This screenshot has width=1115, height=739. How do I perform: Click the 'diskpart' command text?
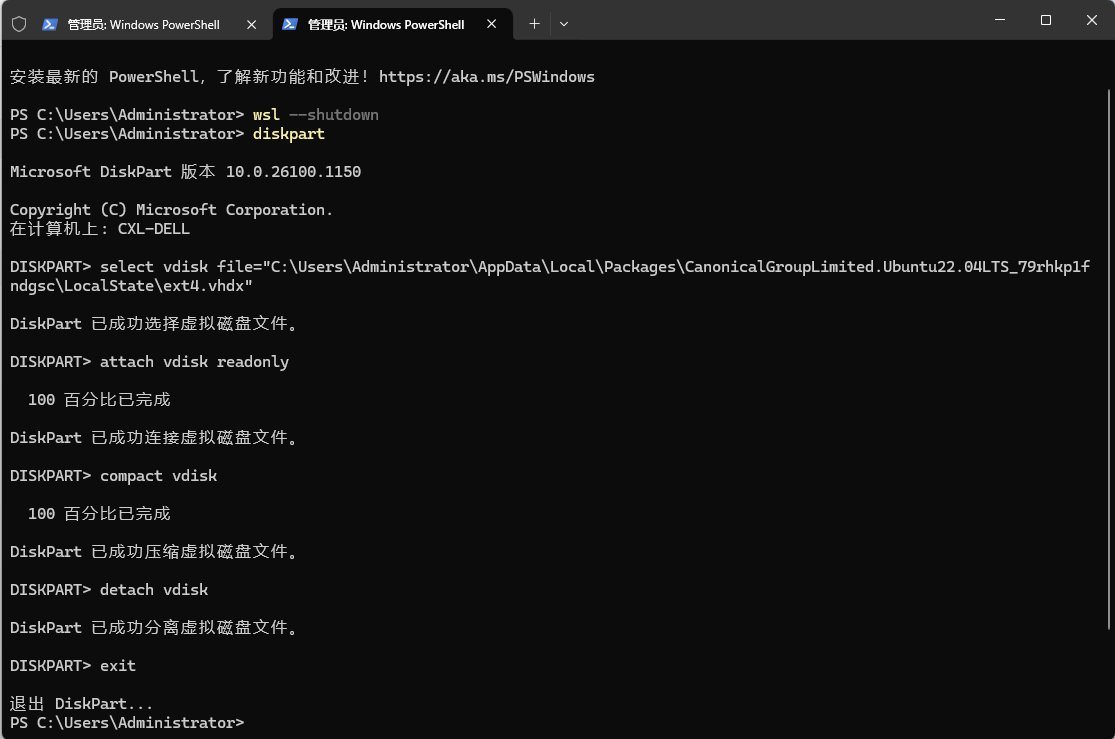(289, 134)
